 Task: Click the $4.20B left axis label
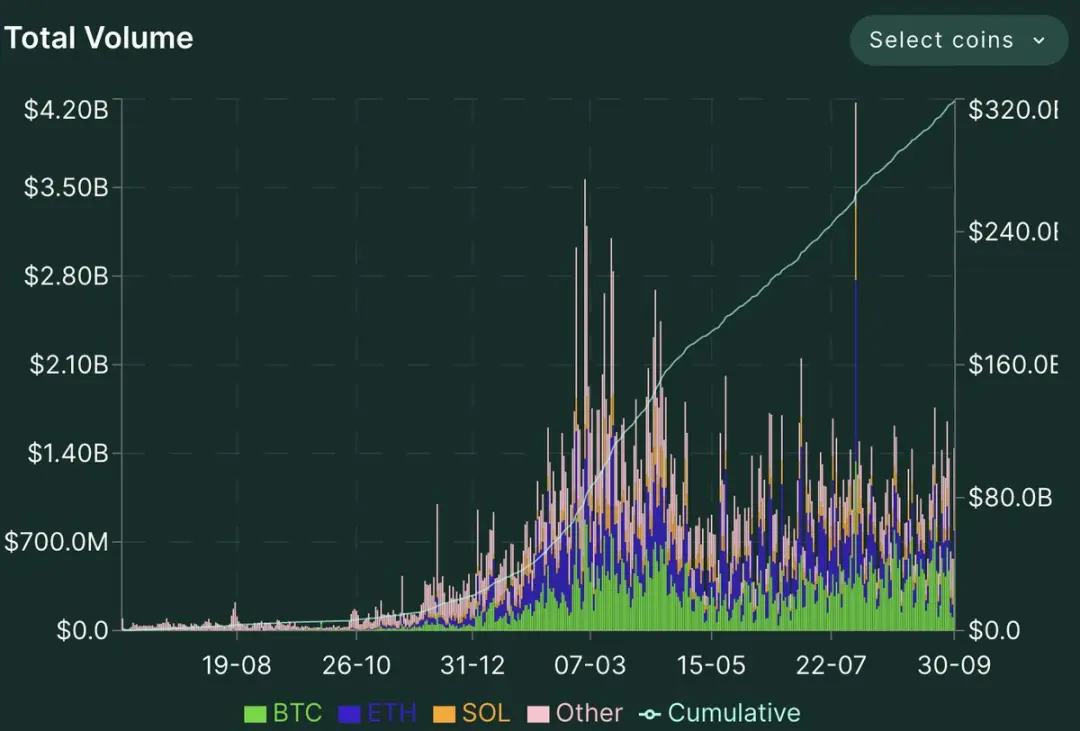[66, 110]
